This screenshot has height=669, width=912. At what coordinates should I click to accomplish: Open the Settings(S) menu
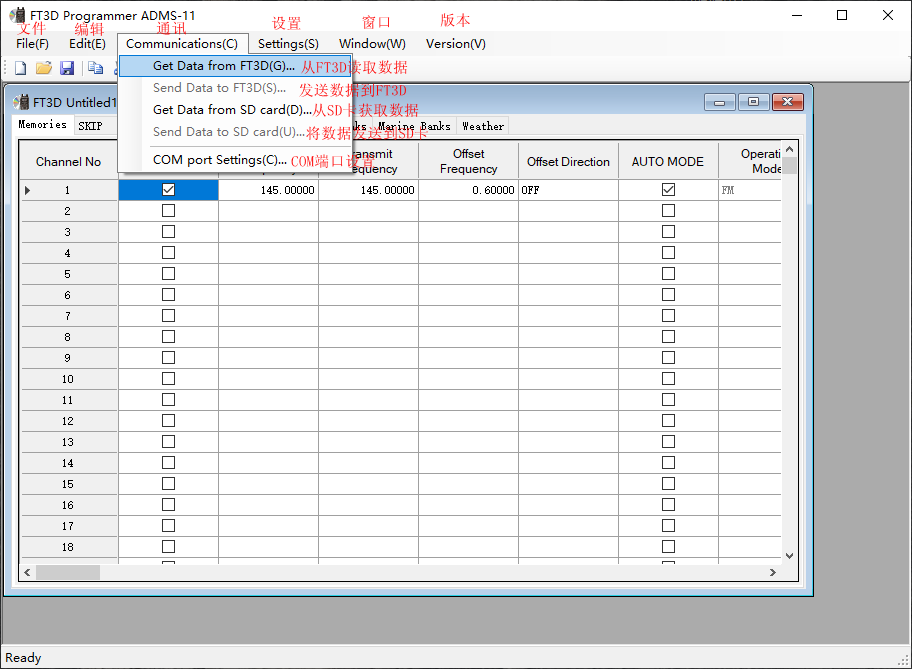click(x=288, y=44)
